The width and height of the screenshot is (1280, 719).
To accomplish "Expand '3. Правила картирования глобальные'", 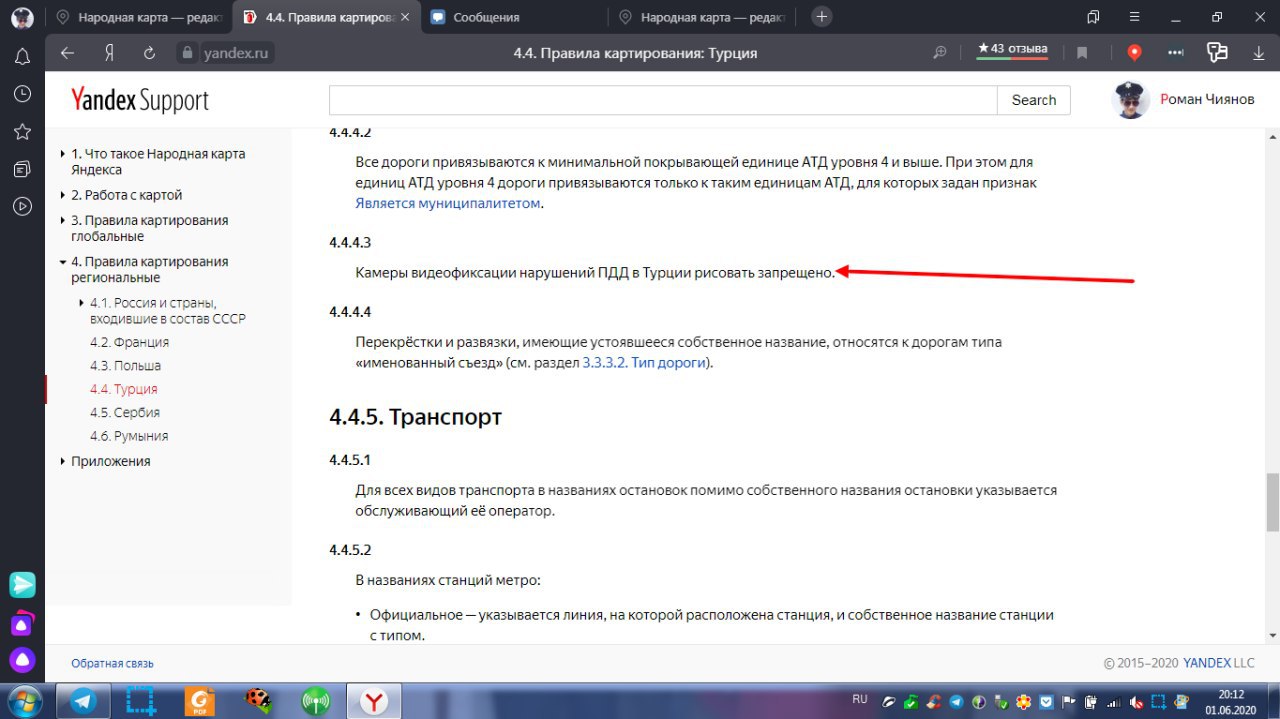I will 149,228.
